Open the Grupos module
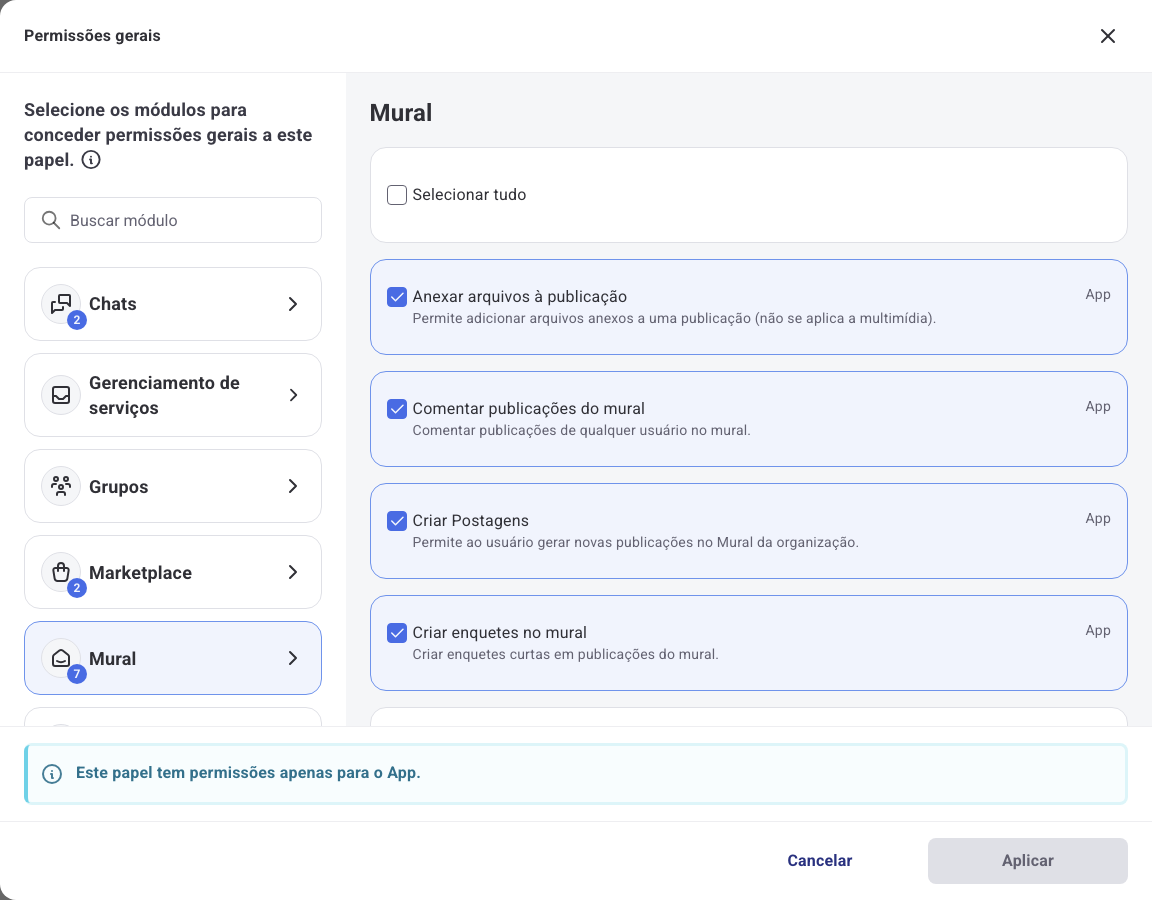The width and height of the screenshot is (1152, 900). [173, 486]
